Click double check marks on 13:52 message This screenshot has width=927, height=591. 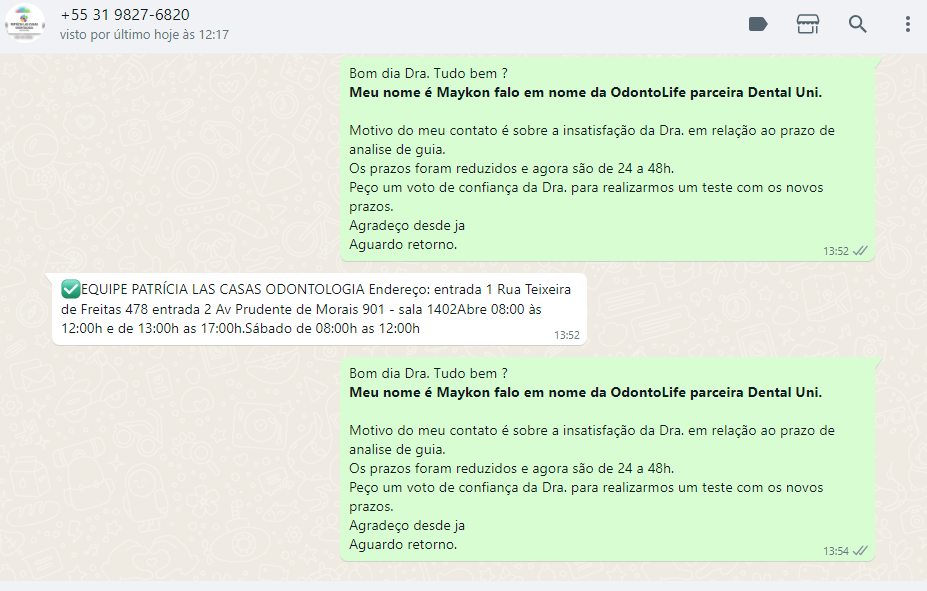coord(860,251)
